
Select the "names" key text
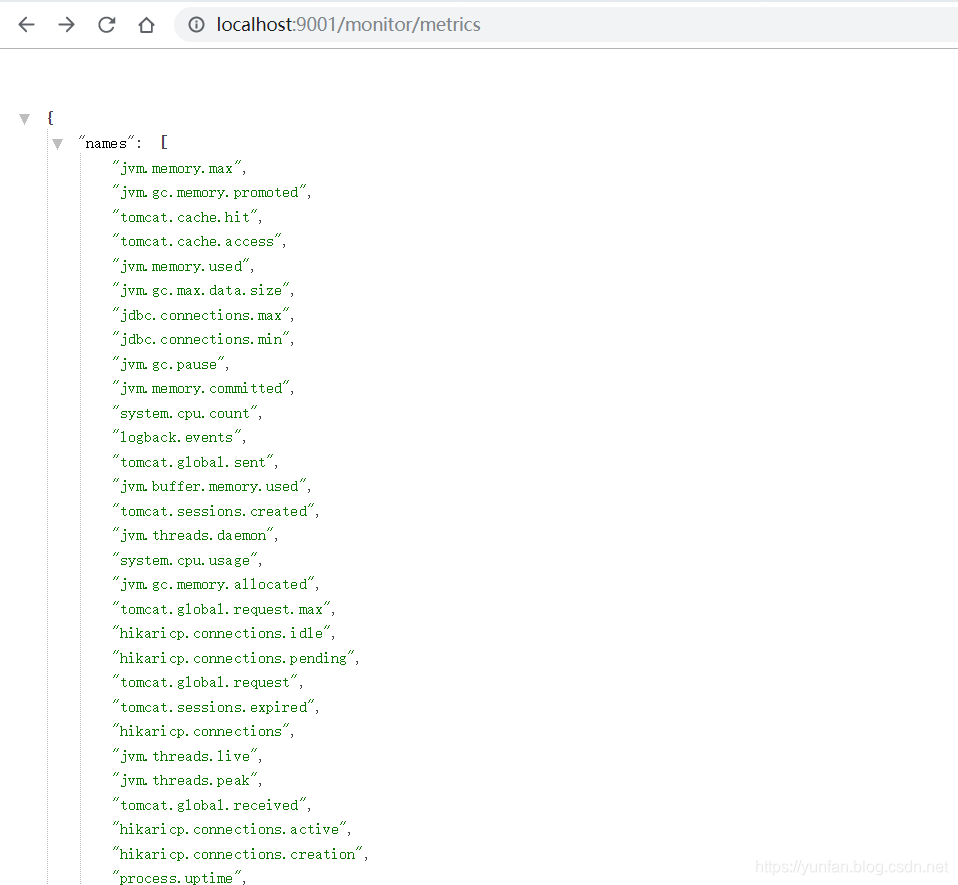[x=106, y=144]
